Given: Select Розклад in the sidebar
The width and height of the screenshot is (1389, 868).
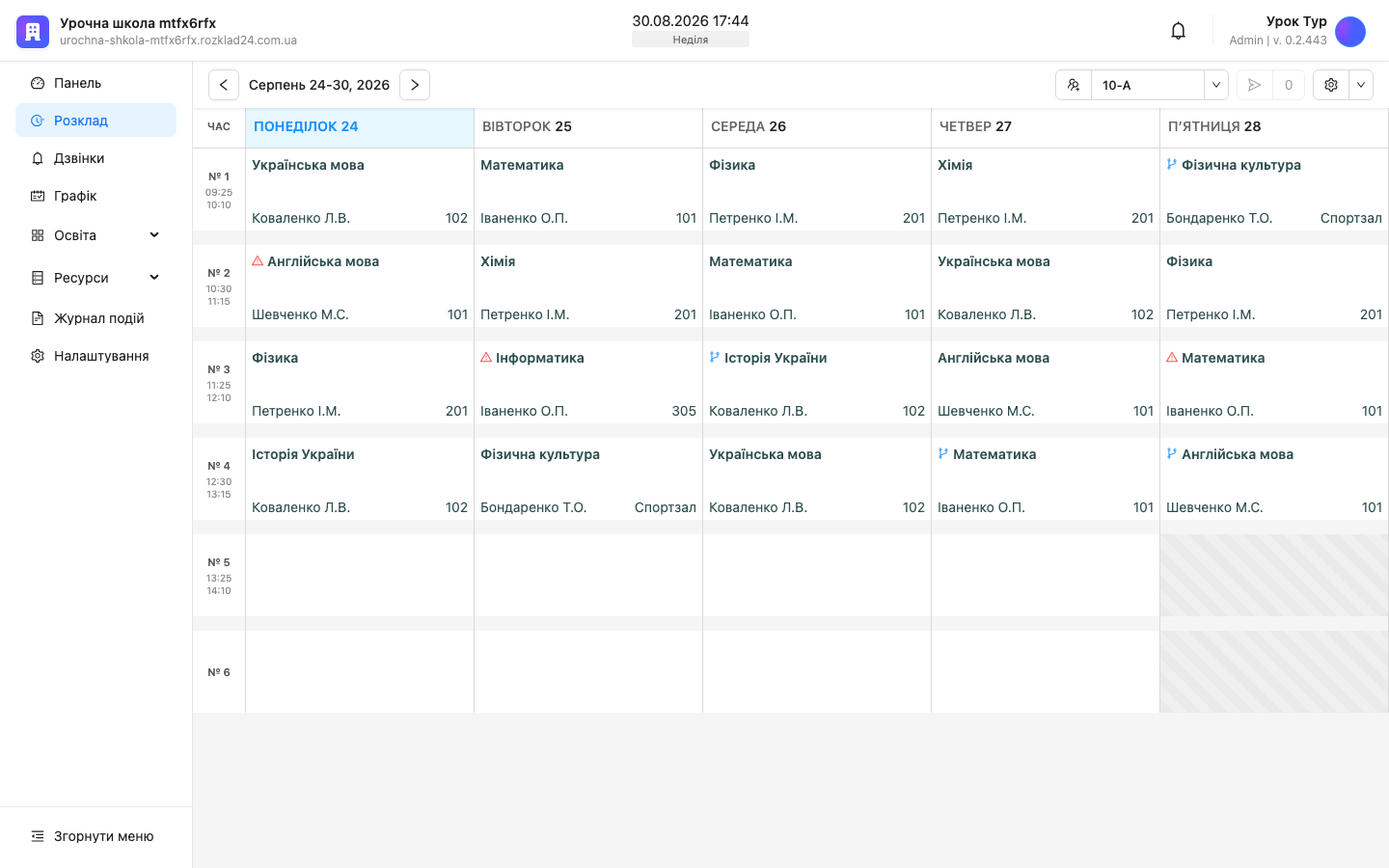Looking at the screenshot, I should point(95,121).
